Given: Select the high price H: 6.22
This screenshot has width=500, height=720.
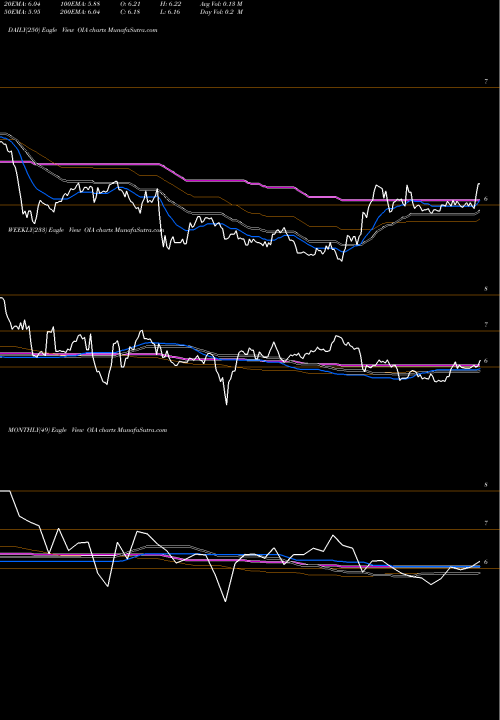Looking at the screenshot, I should (x=169, y=4).
